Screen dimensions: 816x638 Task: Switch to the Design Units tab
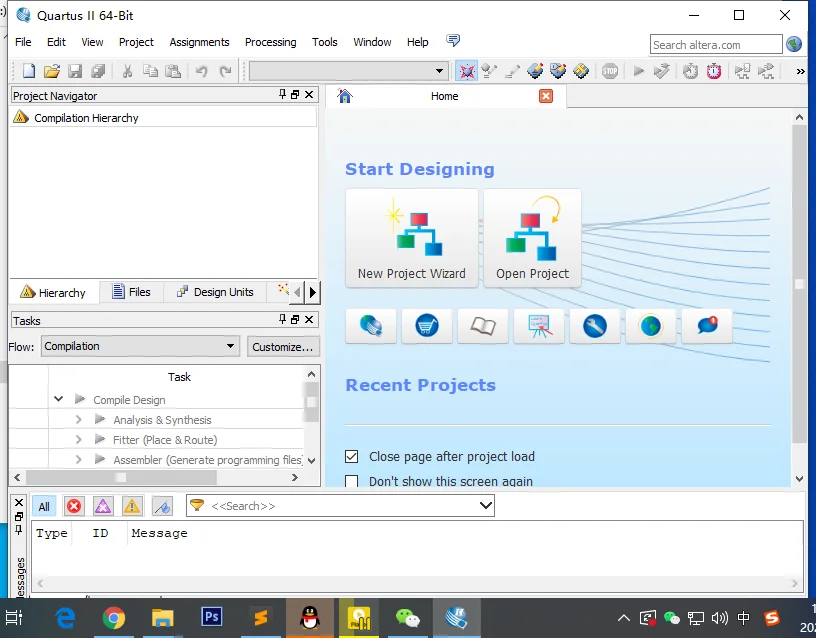215,292
